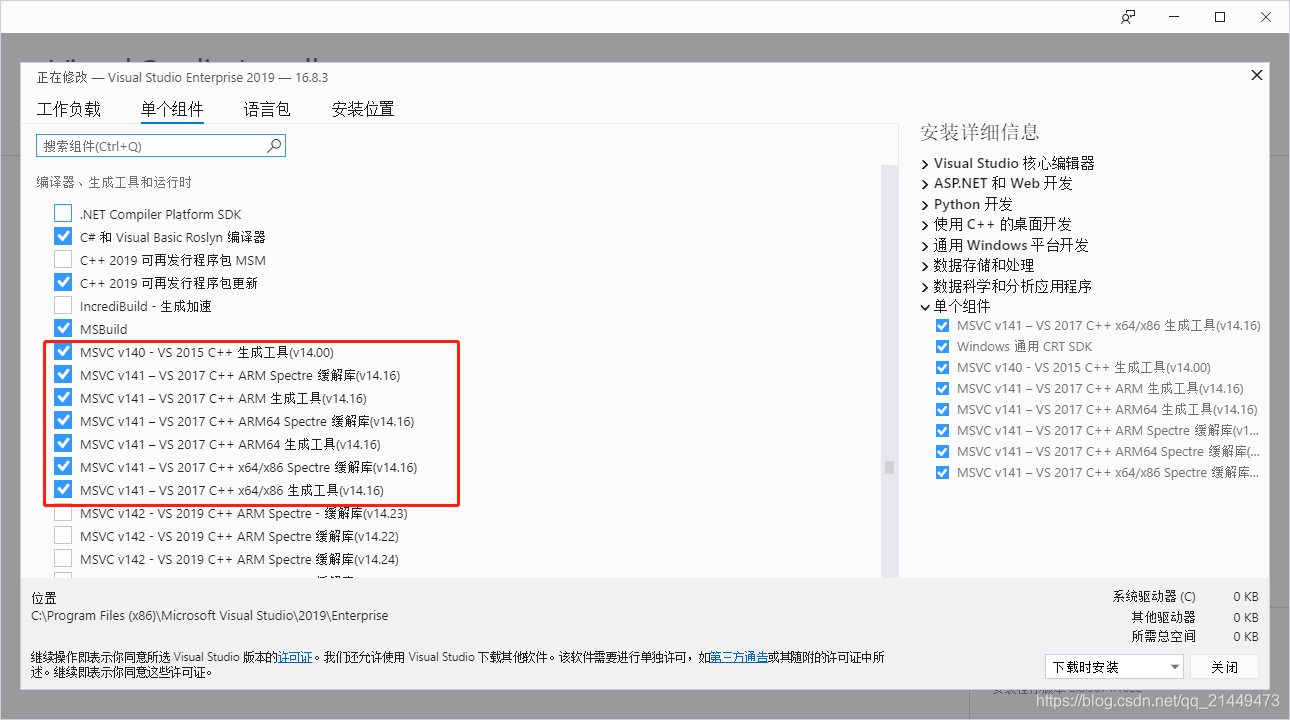Click the feedback icon in the title bar
Image resolution: width=1290 pixels, height=720 pixels.
(x=1128, y=17)
